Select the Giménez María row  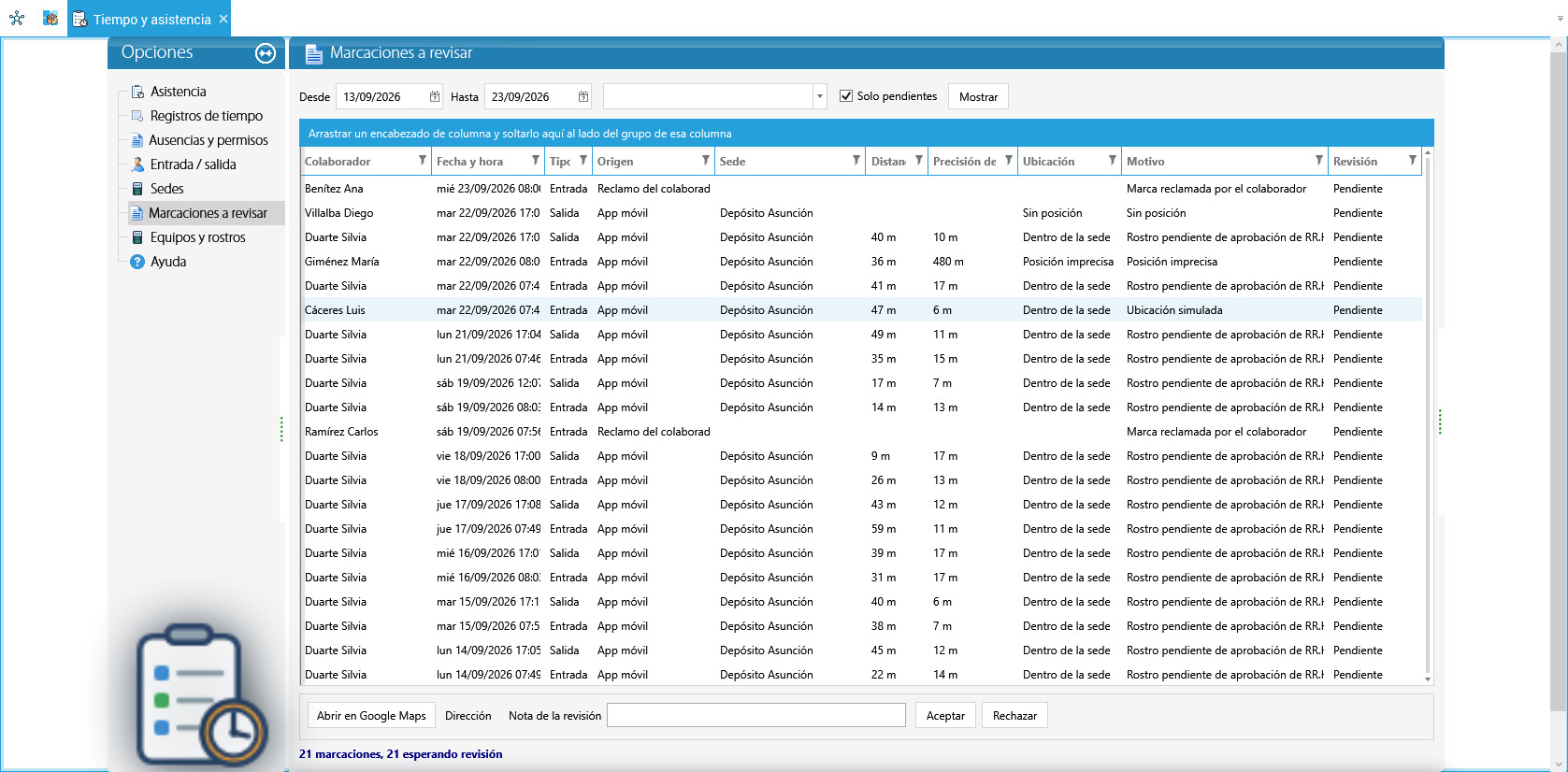(861, 262)
